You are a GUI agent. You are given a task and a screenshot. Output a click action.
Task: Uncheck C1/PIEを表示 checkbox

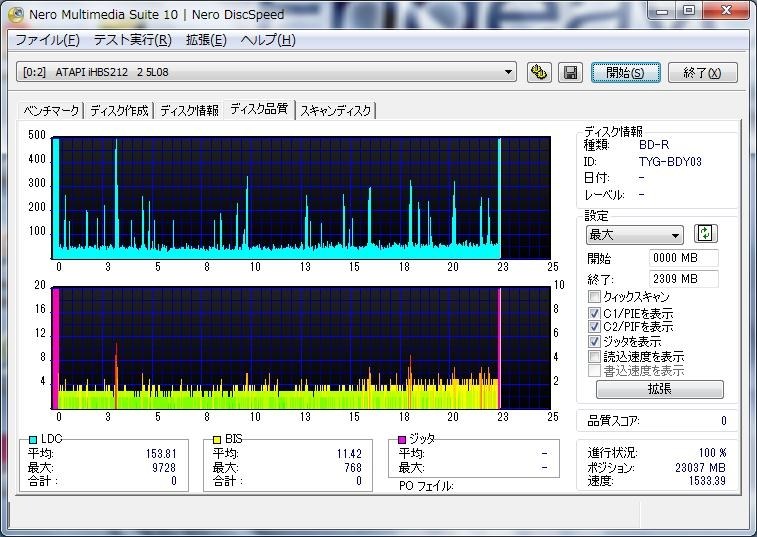click(x=594, y=313)
